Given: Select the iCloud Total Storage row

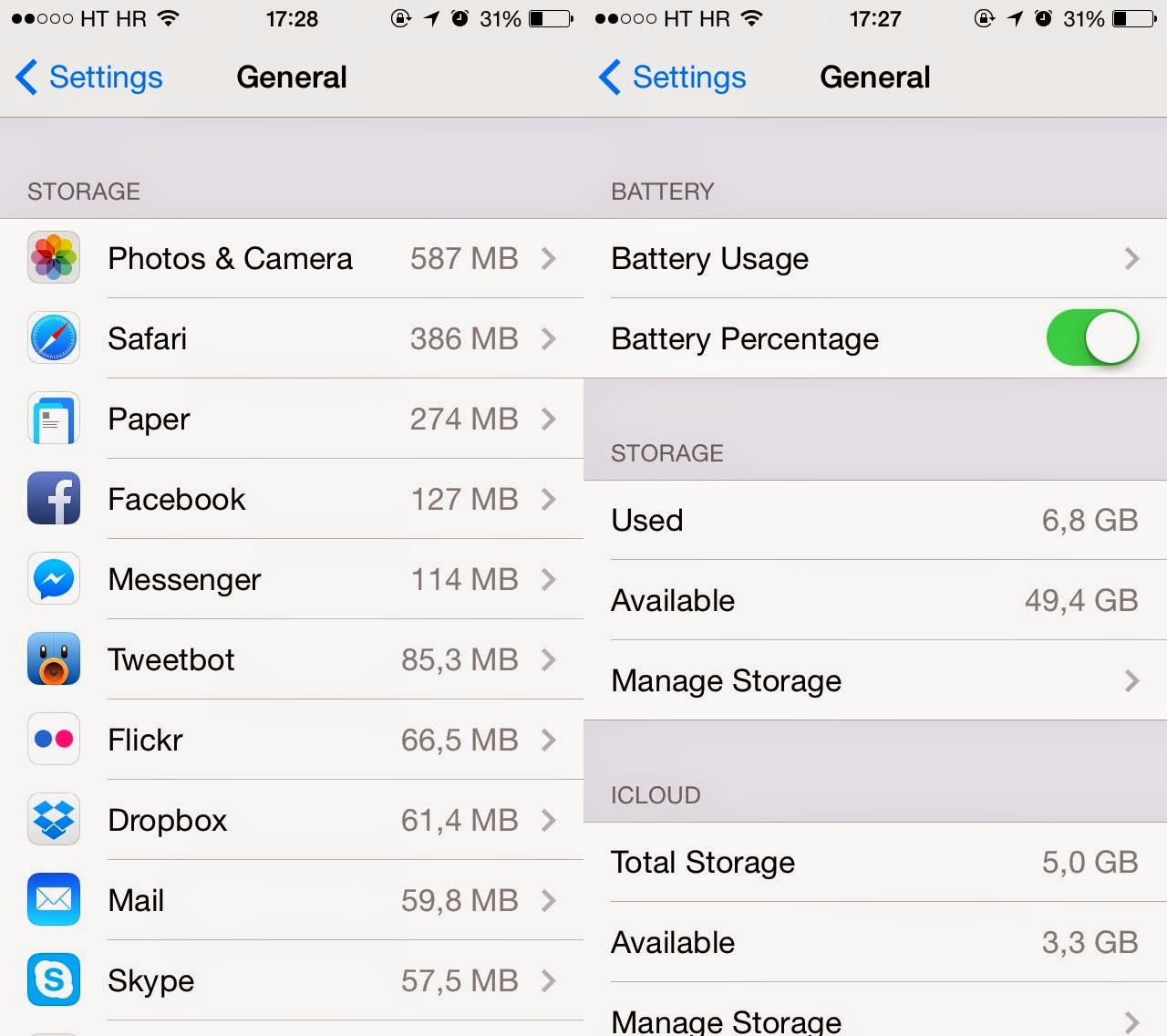Looking at the screenshot, I should [x=875, y=863].
